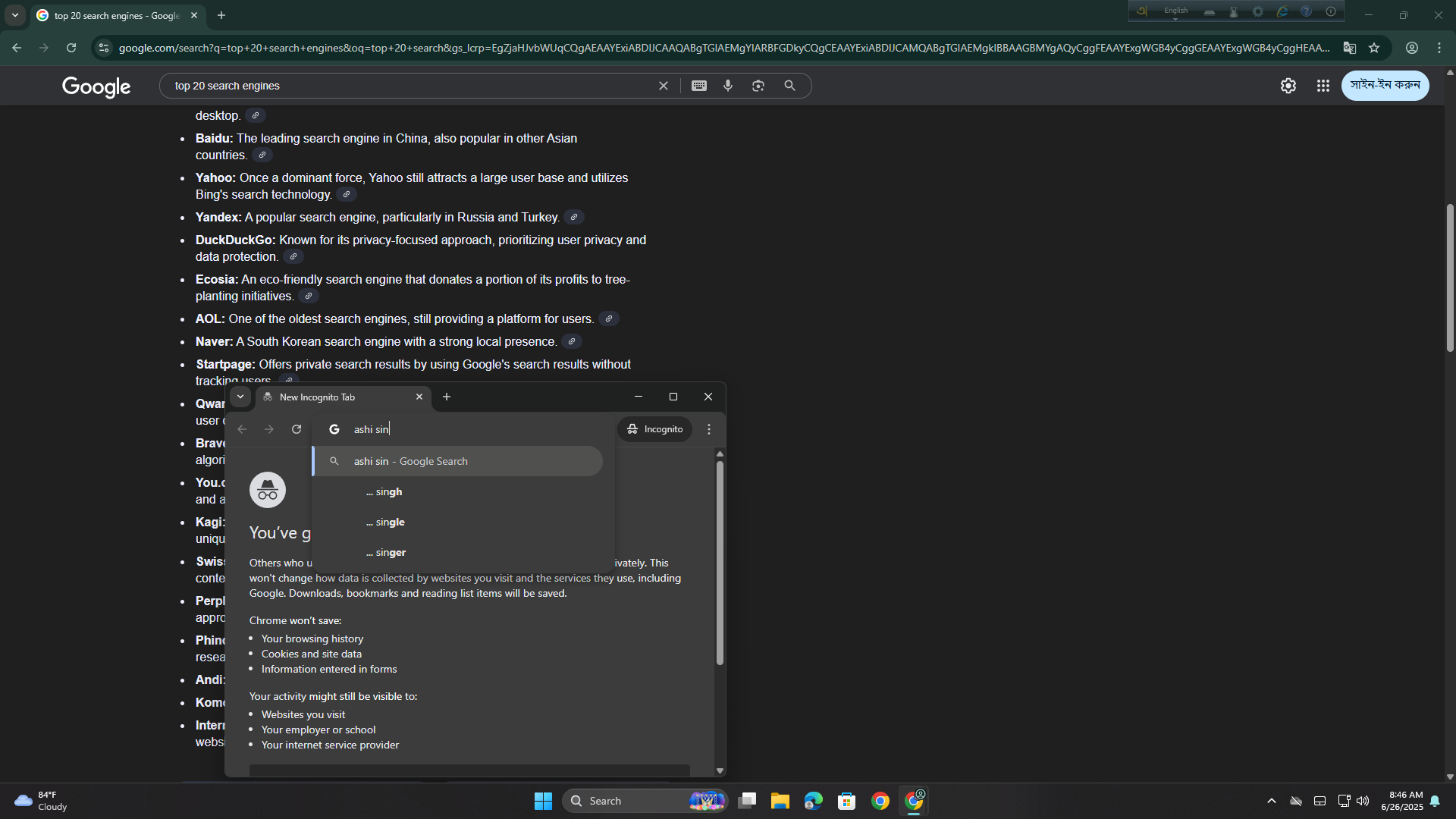Go back in the main Chrome window
This screenshot has width=1456, height=819.
point(17,48)
